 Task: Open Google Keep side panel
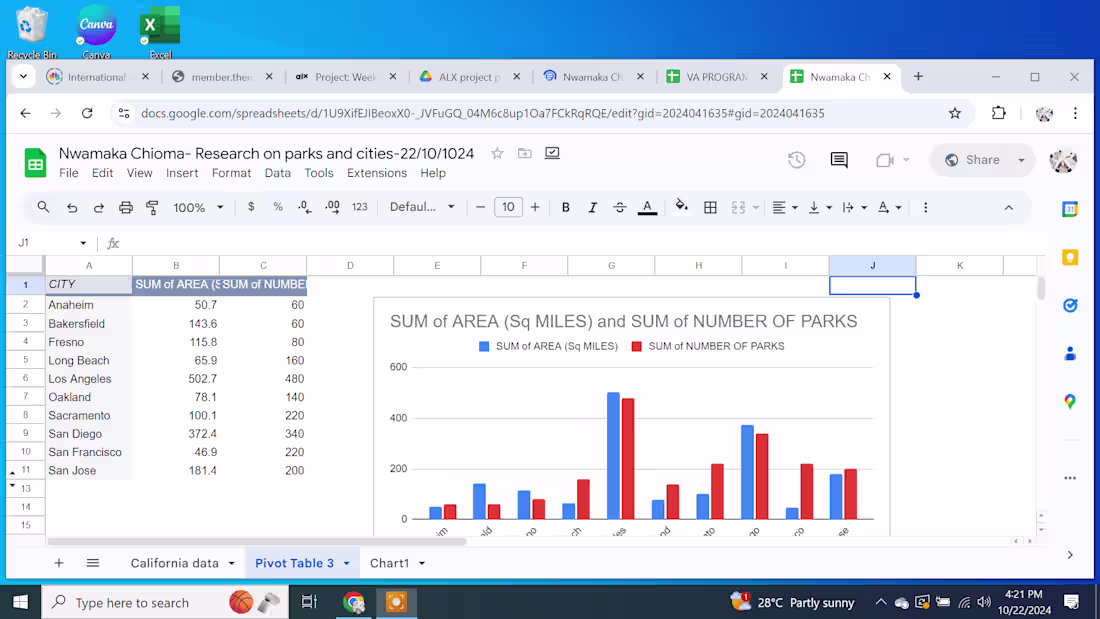1070,257
